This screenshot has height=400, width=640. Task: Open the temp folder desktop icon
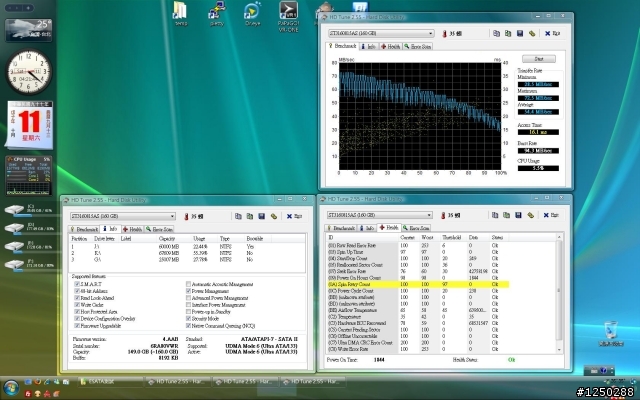pos(180,14)
